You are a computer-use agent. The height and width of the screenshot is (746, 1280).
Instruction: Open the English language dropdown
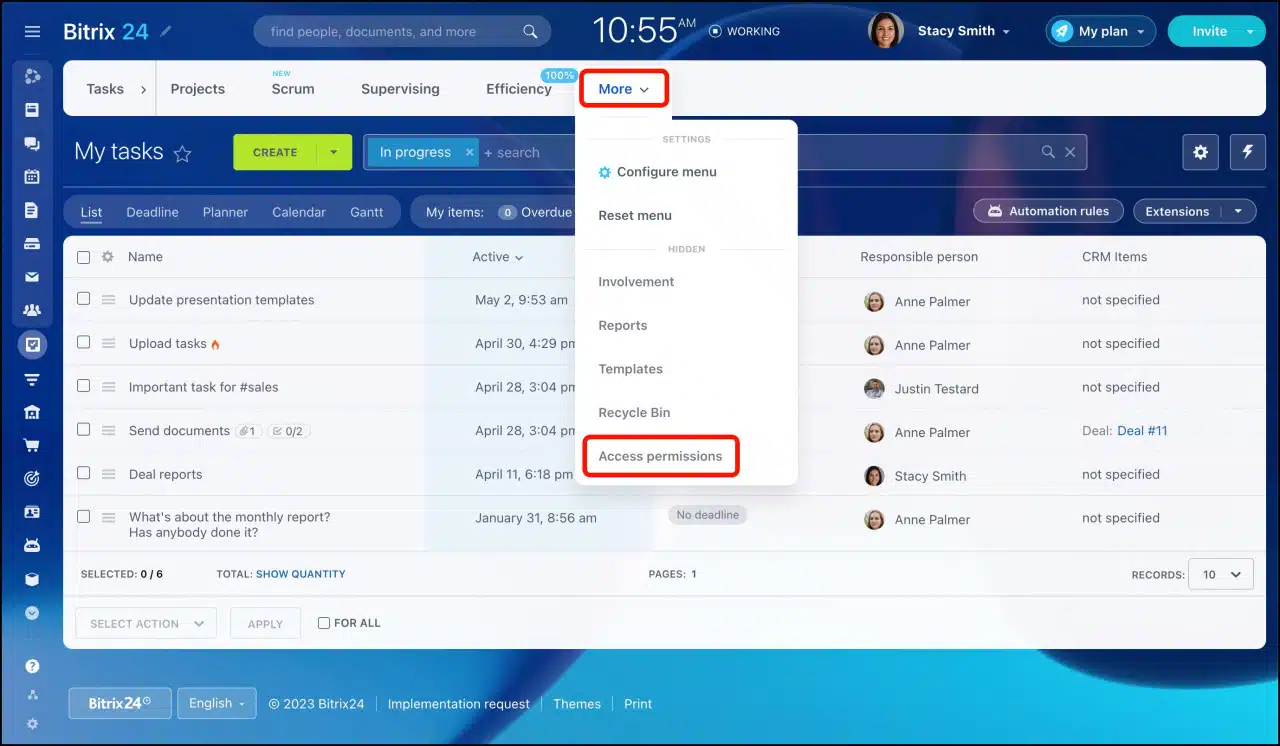click(x=216, y=703)
